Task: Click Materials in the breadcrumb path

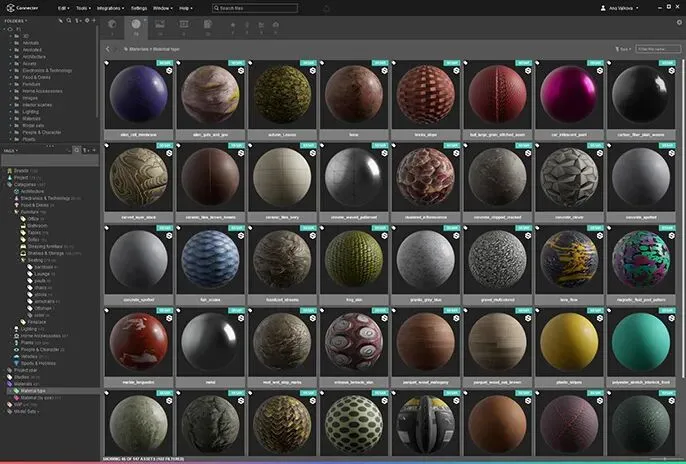Action: tap(139, 48)
